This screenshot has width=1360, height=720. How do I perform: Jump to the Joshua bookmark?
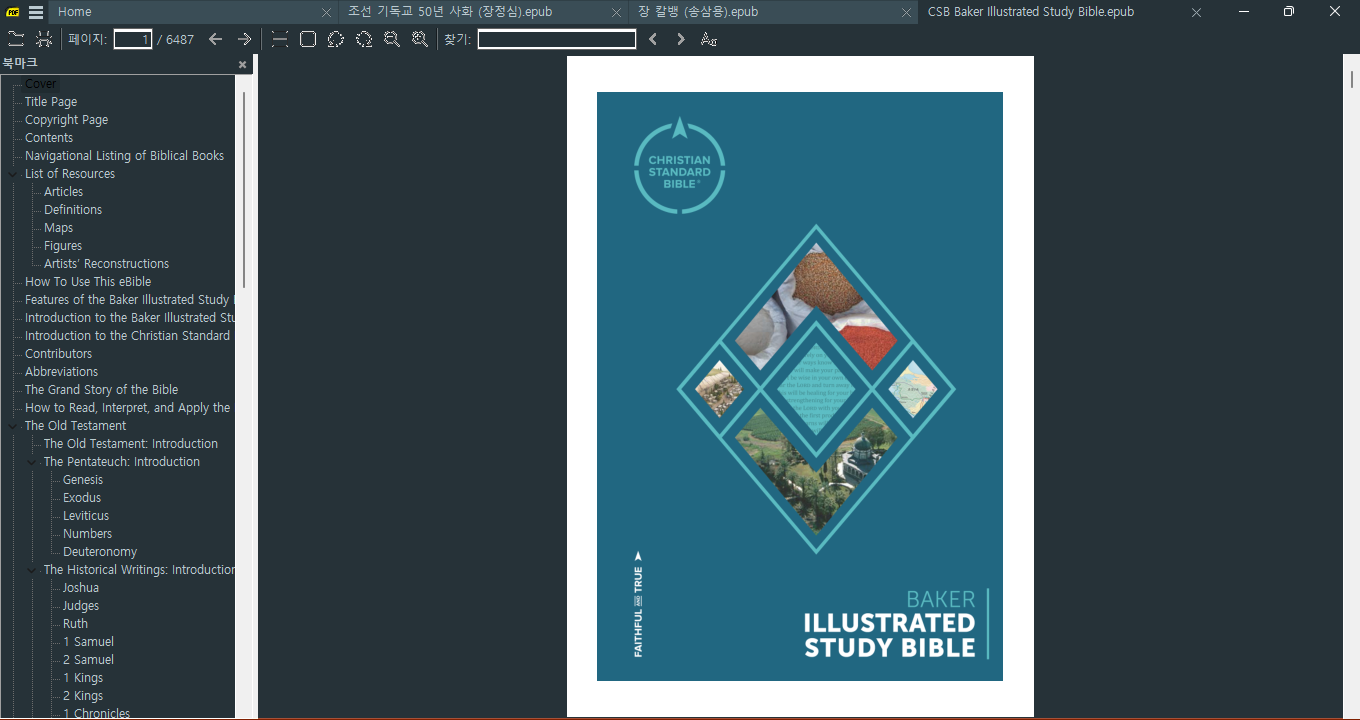pyautogui.click(x=81, y=588)
